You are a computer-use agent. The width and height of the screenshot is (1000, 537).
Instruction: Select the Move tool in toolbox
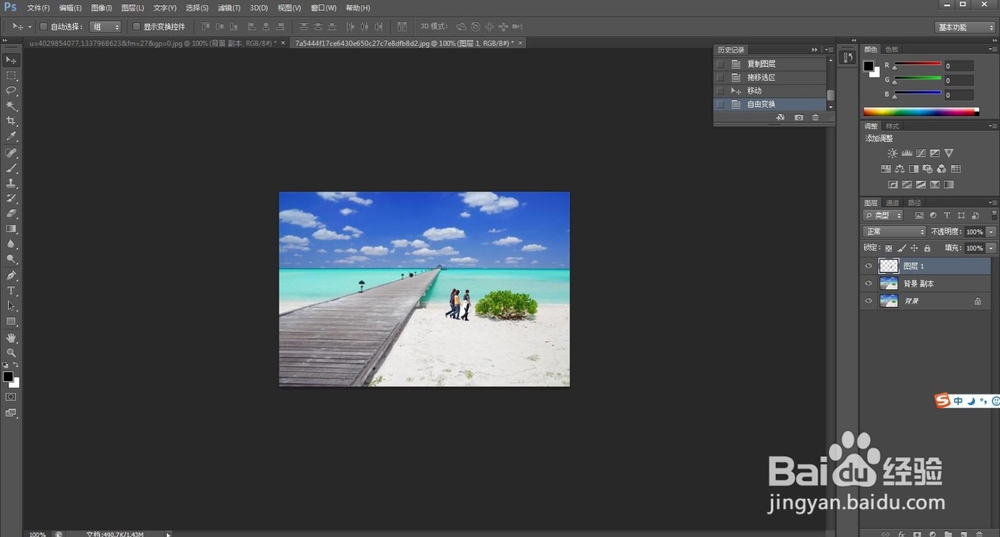11,60
